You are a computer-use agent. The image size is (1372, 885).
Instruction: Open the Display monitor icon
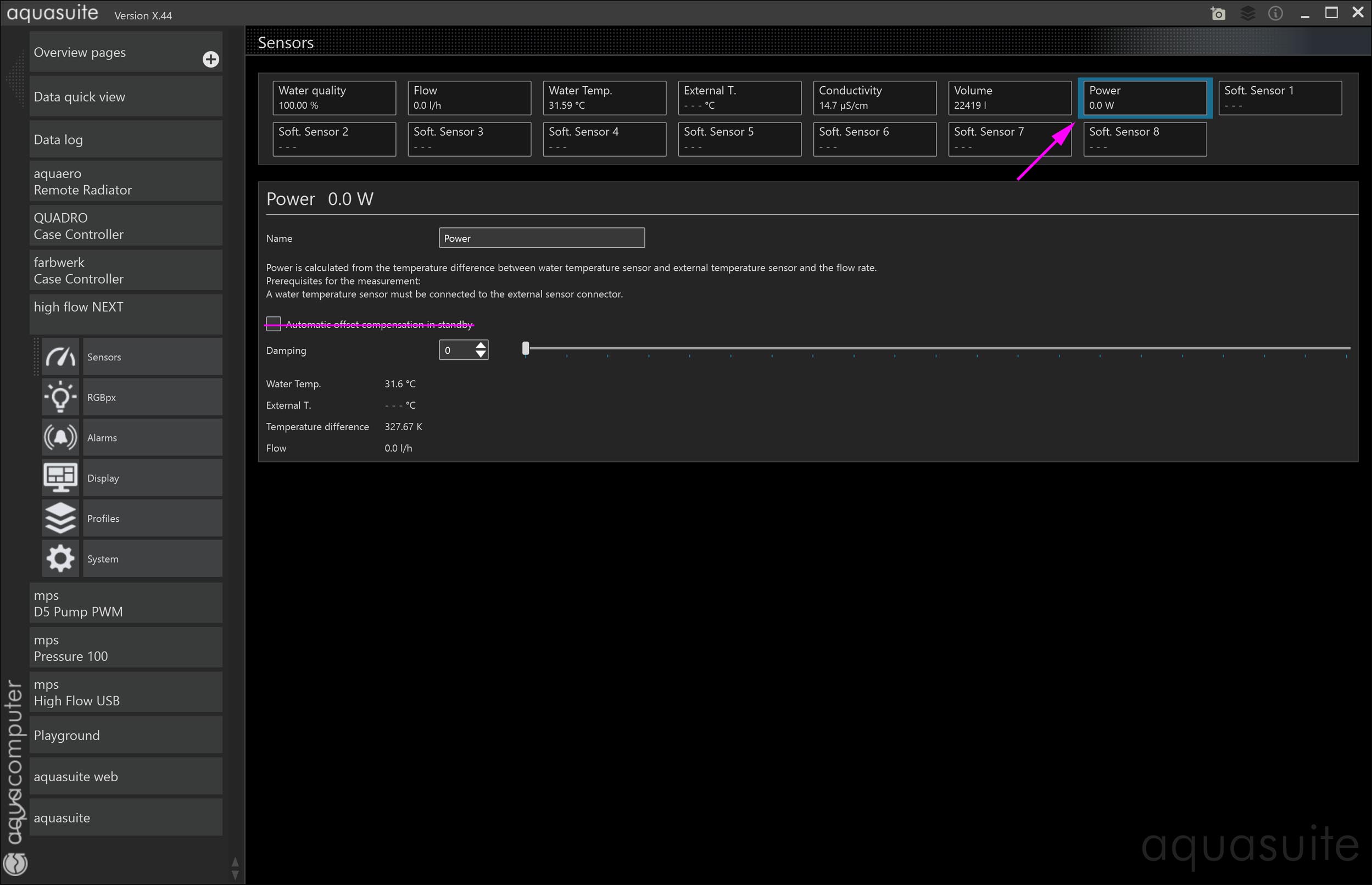pos(60,477)
